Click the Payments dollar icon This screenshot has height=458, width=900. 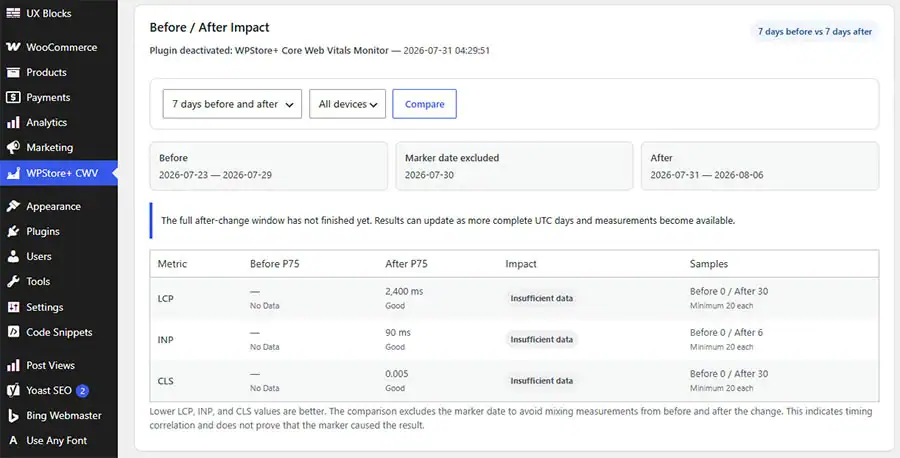tap(13, 98)
